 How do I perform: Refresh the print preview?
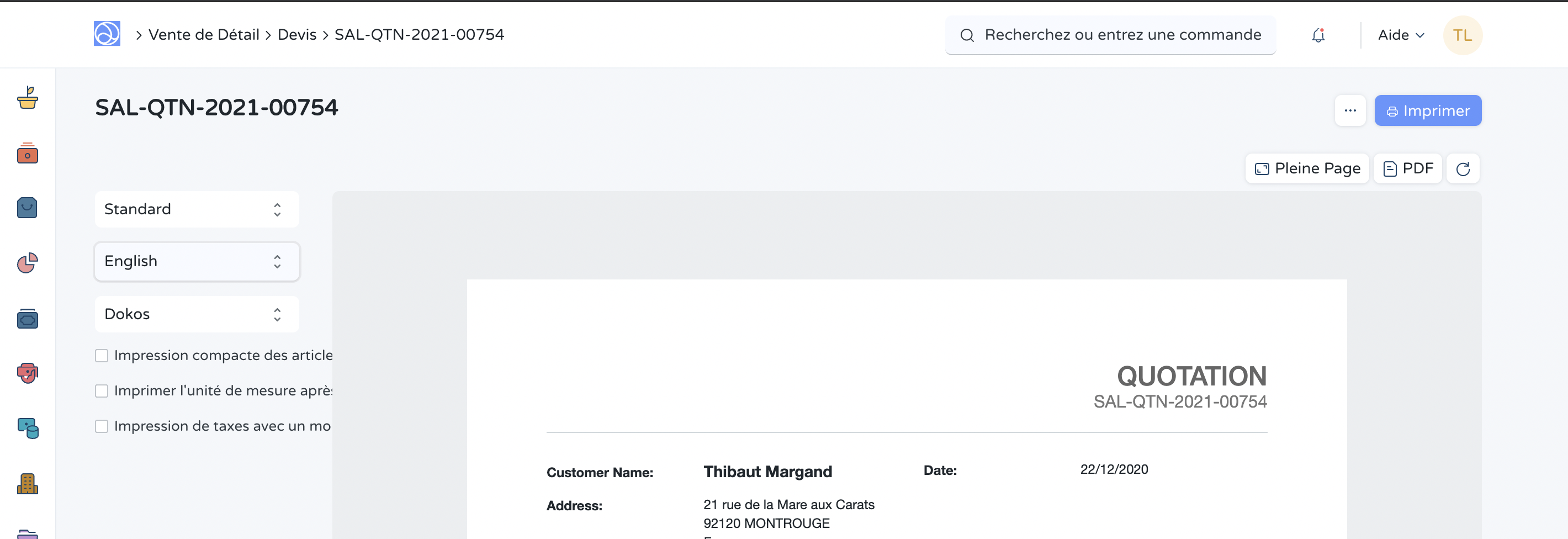(1463, 168)
